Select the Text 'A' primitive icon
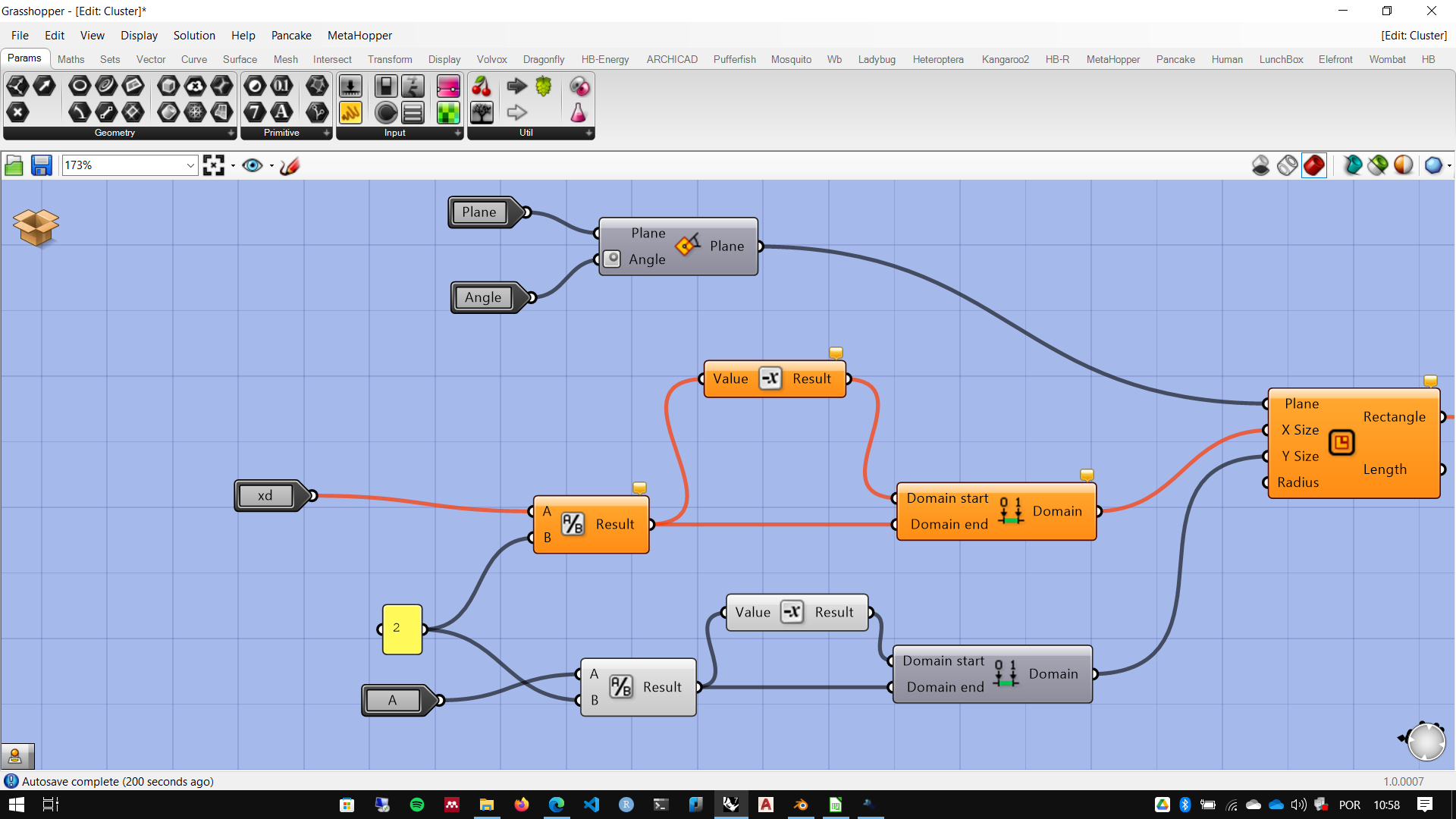Image resolution: width=1456 pixels, height=819 pixels. [x=281, y=112]
